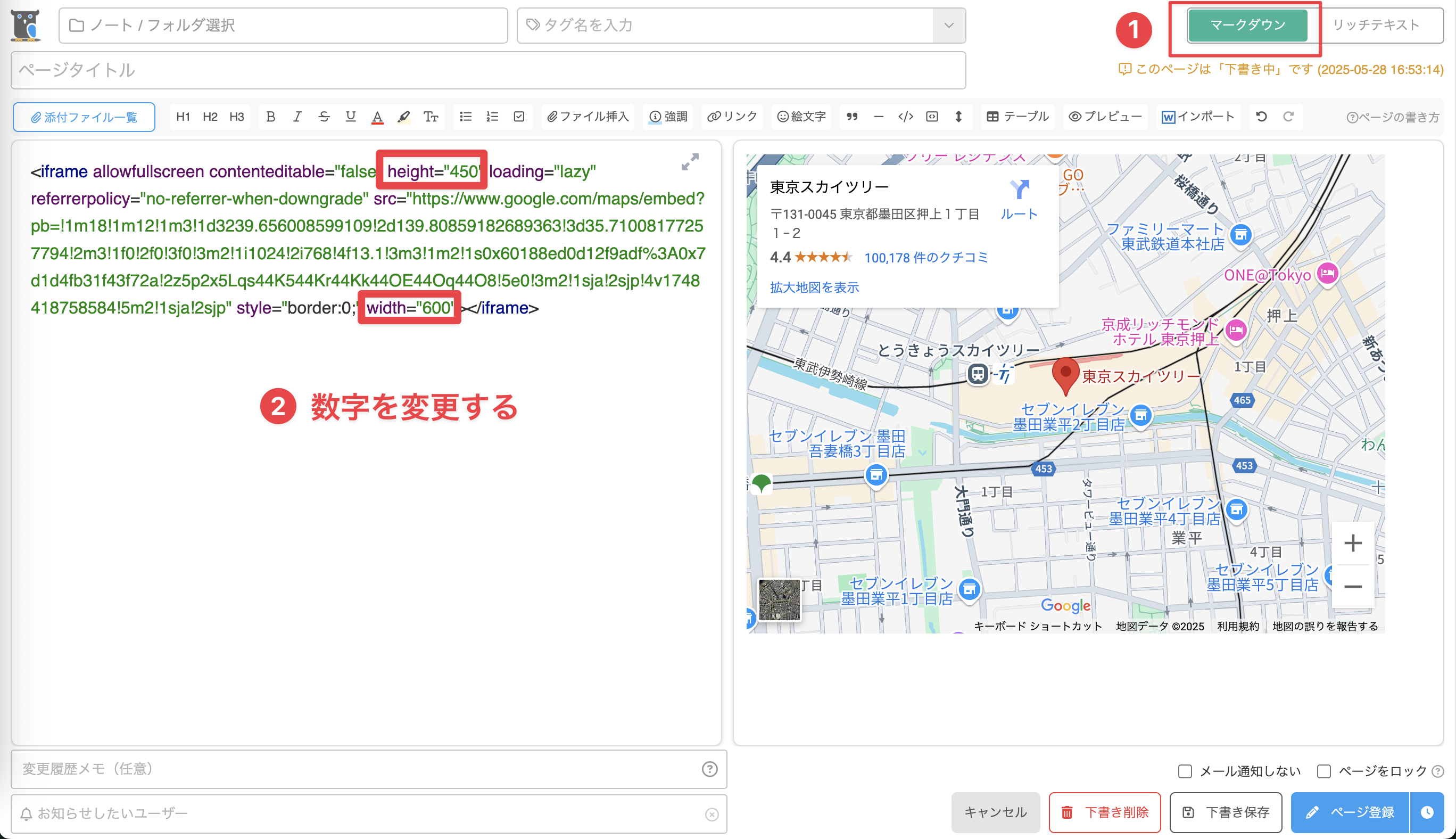1456x839 pixels.
Task: Switch map to satellite thumbnail view
Action: click(779, 600)
